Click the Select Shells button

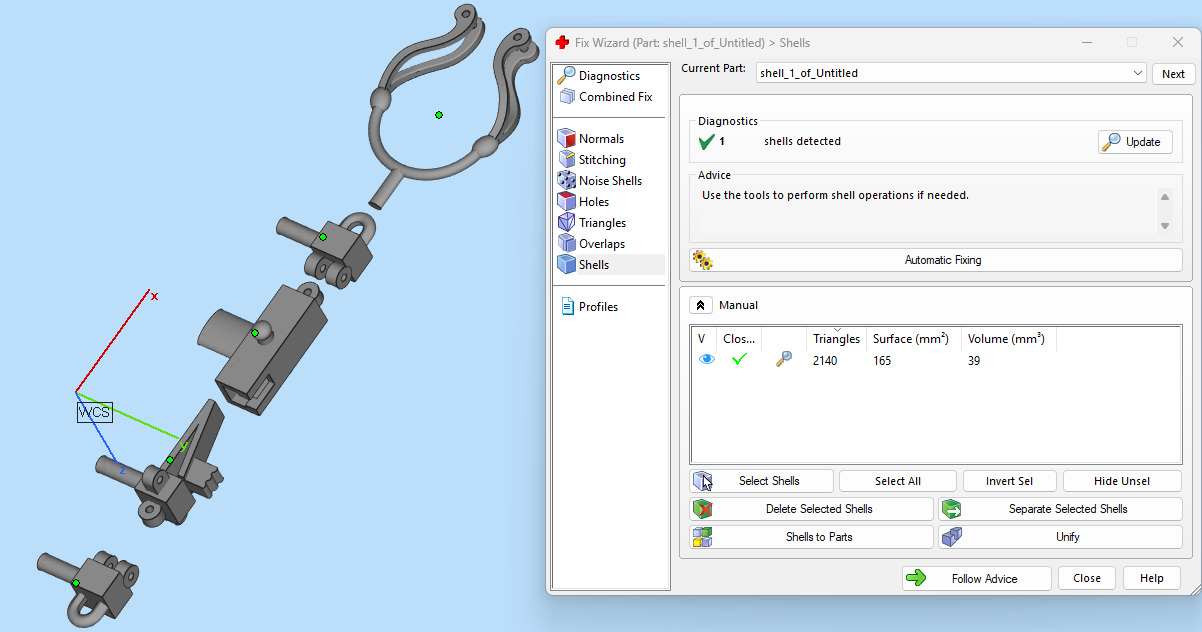point(761,481)
